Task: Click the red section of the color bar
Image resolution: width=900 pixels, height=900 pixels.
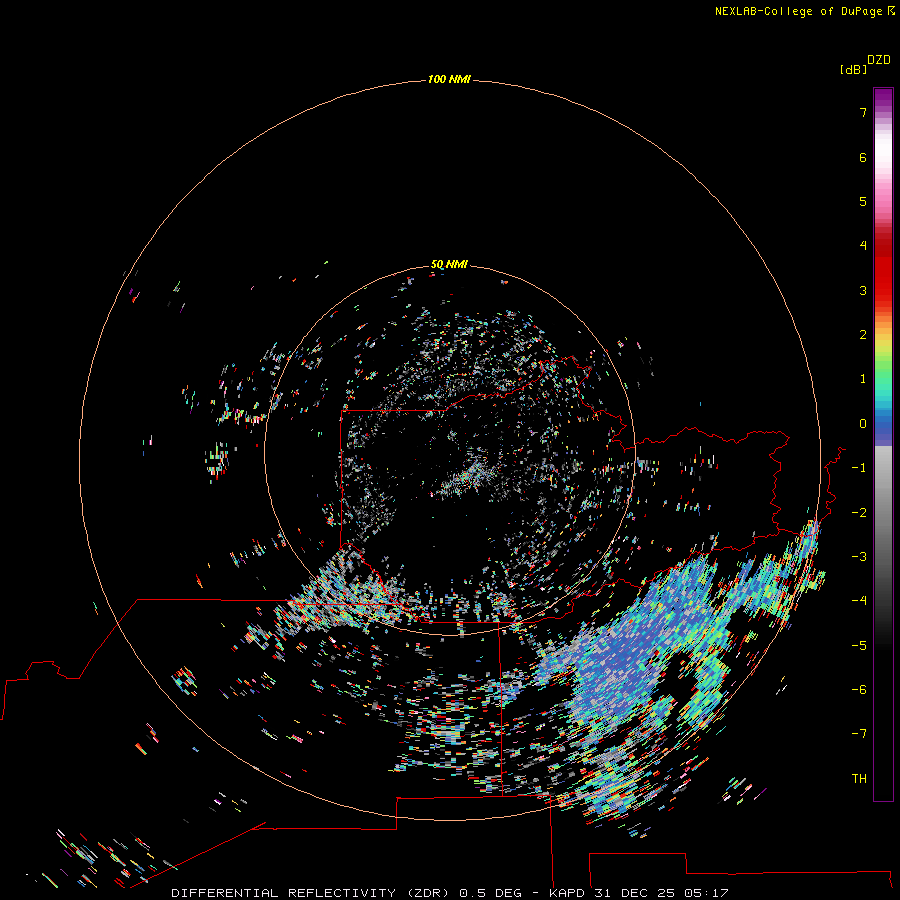Action: tap(883, 264)
